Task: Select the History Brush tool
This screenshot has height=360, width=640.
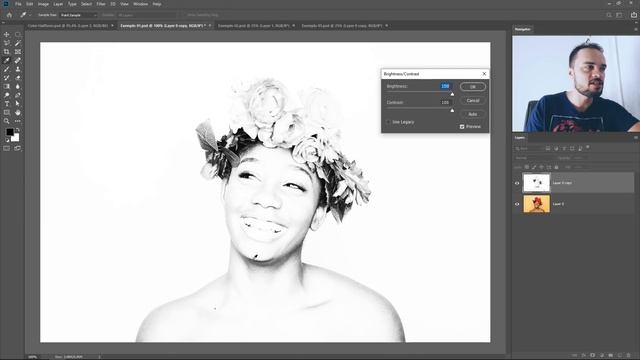Action: tap(7, 78)
